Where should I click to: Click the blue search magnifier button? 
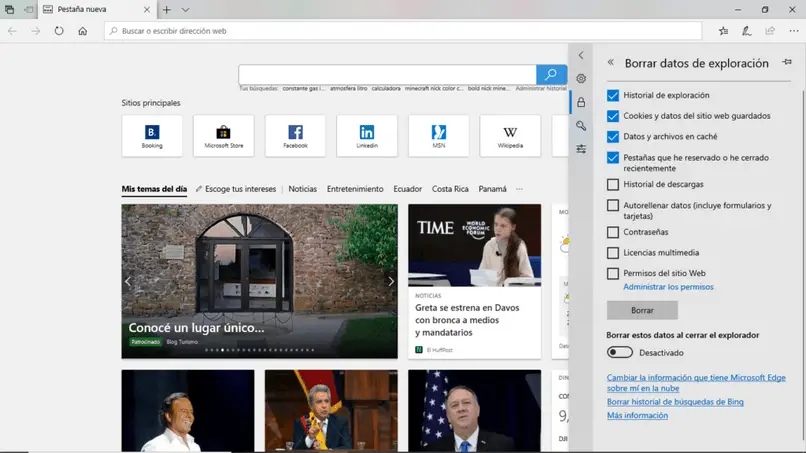pos(551,75)
